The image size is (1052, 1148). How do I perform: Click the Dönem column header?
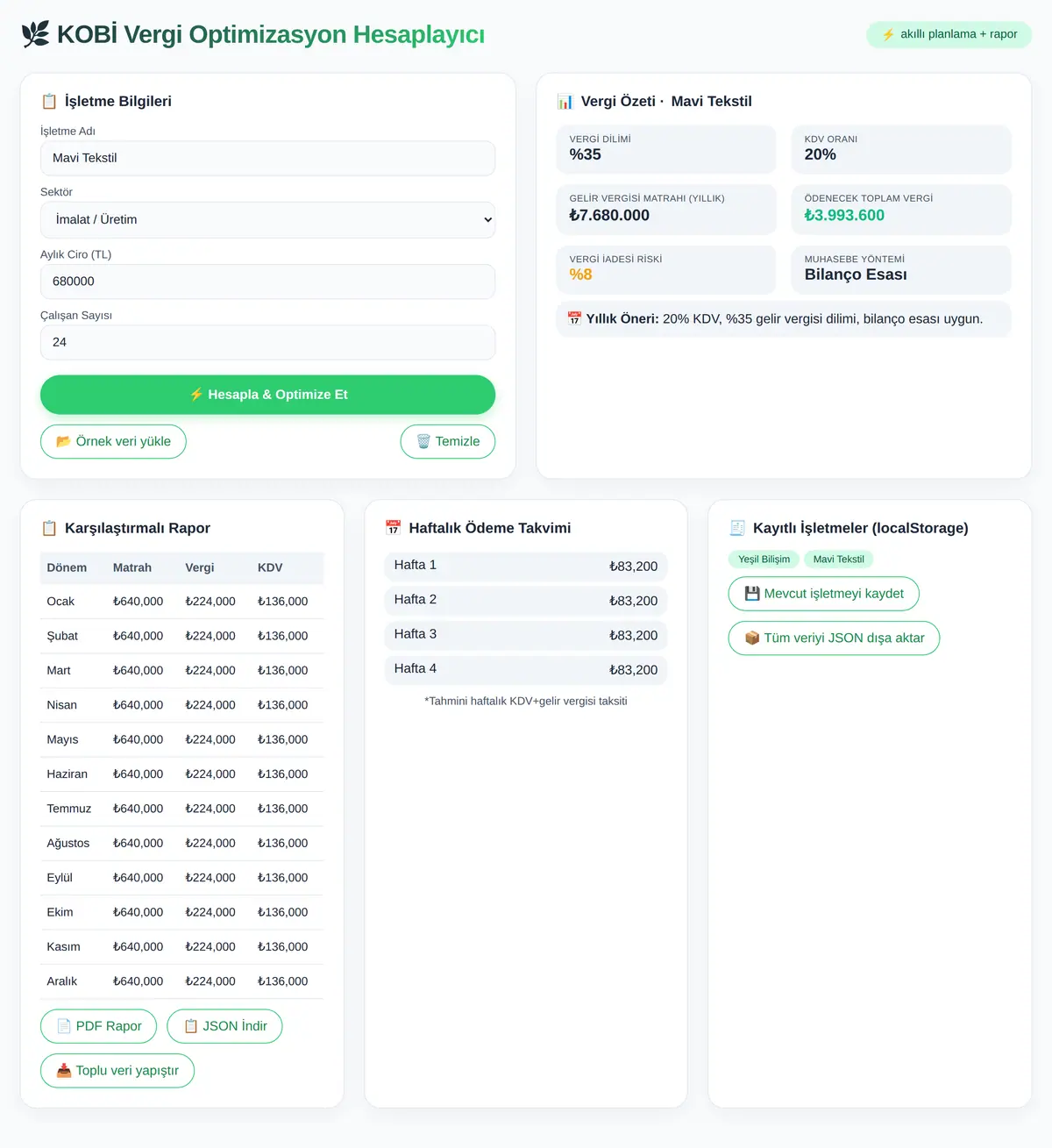(67, 567)
